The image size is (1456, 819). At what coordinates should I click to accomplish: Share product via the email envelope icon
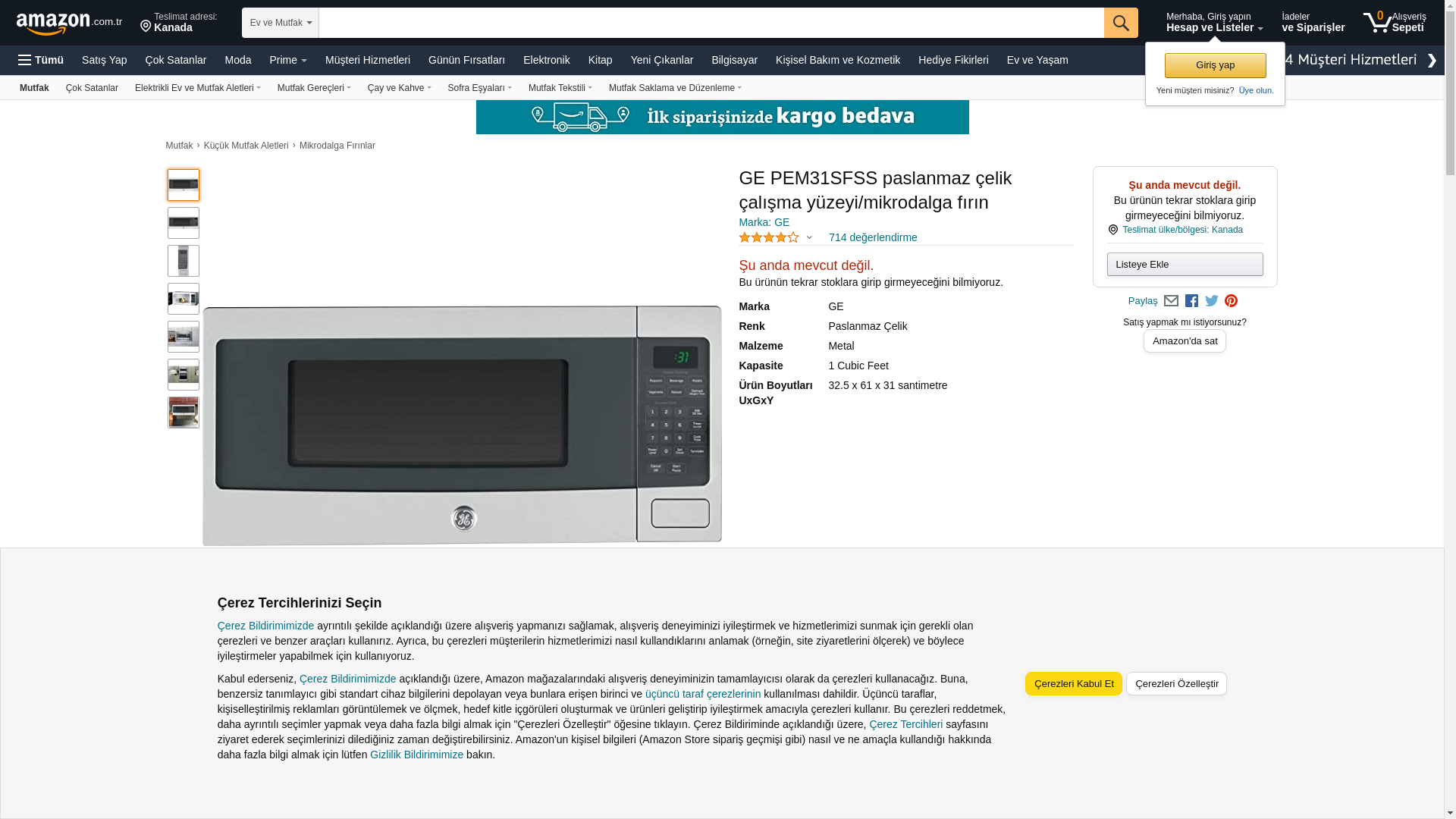pyautogui.click(x=1171, y=301)
